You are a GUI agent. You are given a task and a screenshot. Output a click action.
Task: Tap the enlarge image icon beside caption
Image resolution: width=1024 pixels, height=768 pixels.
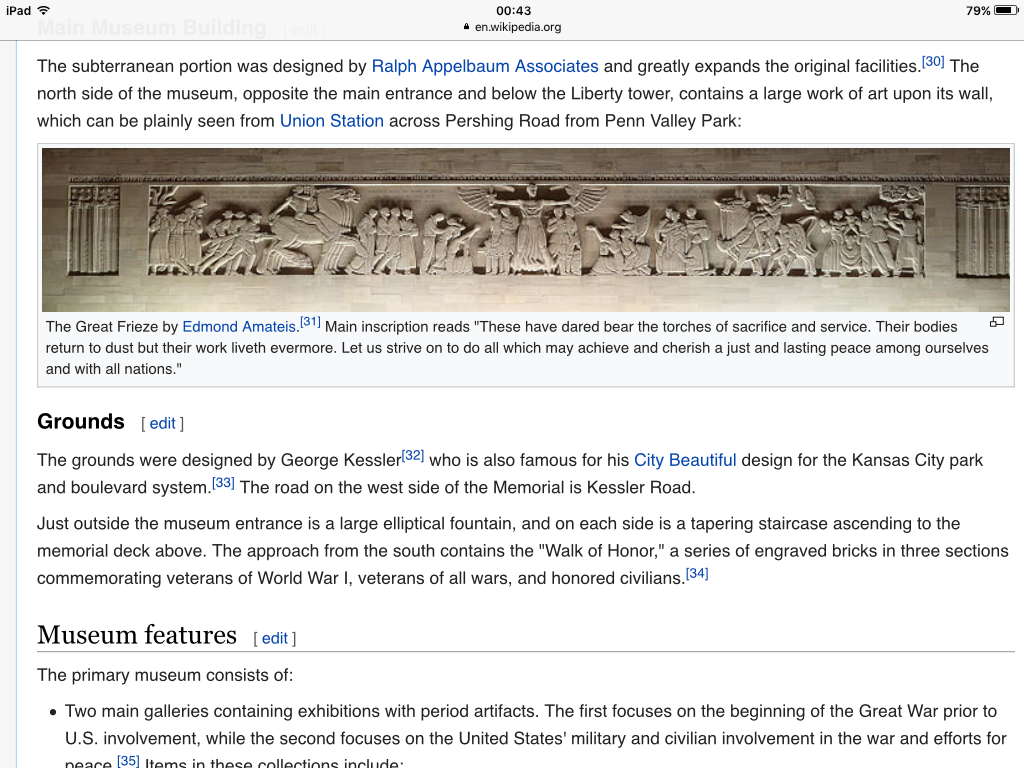click(x=996, y=322)
